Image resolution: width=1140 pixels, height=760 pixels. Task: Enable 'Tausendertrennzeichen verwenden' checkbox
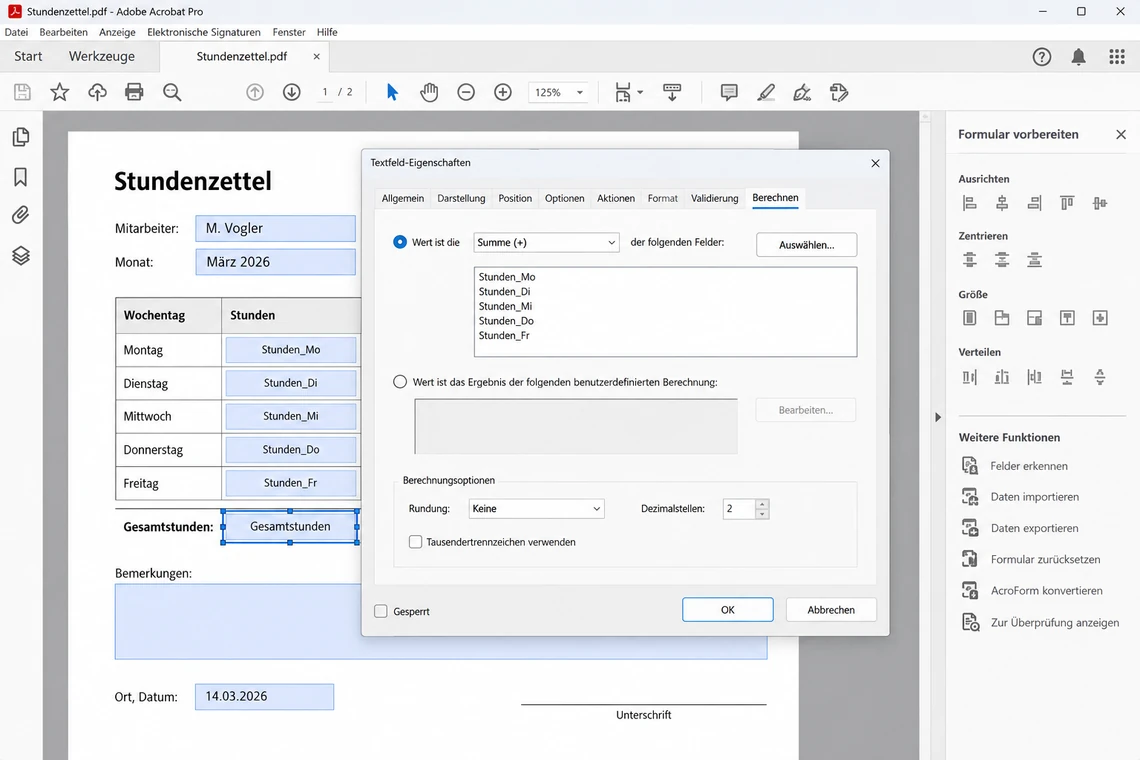click(415, 542)
